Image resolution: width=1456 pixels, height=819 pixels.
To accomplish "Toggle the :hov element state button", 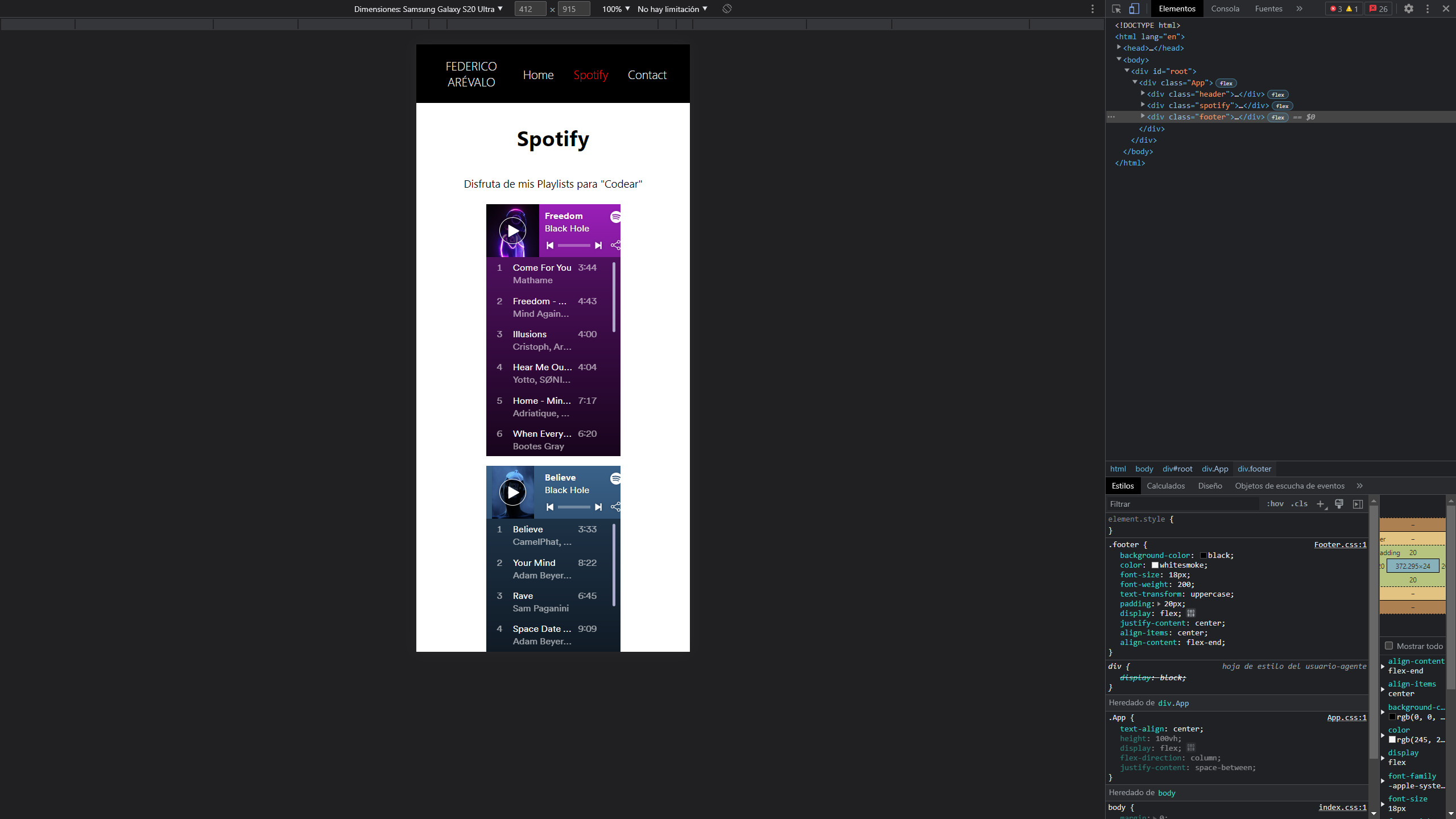I will coord(1275,504).
